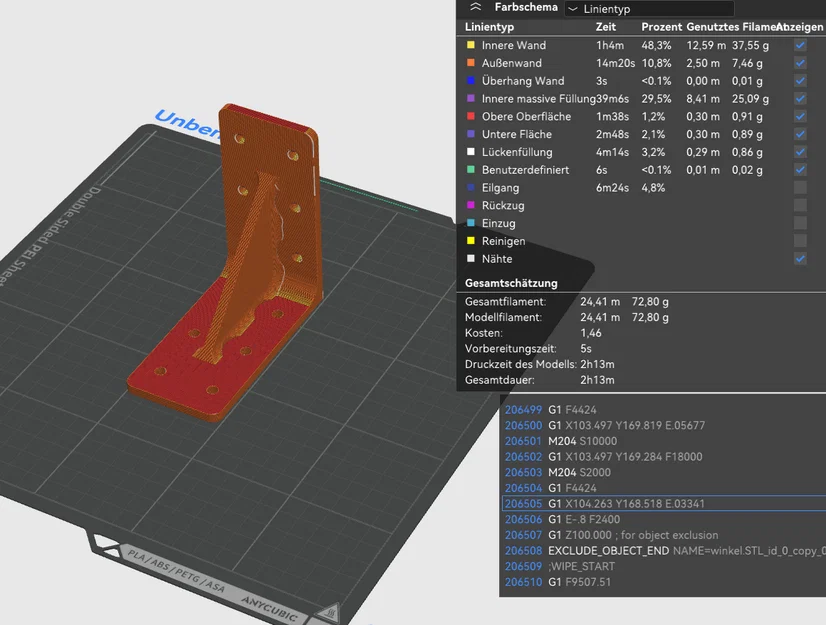Toggle the Außenwand visibility checkbox
The image size is (826, 625).
click(800, 63)
